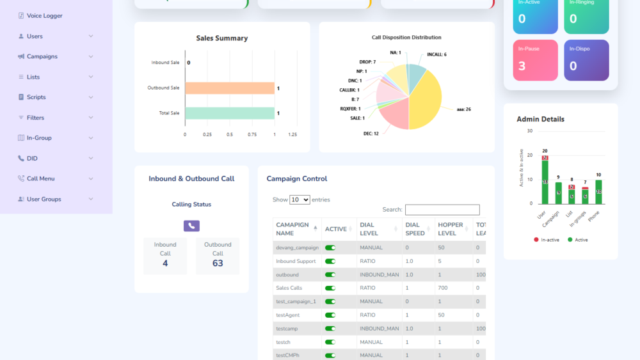Viewport: 640px width, 360px height.
Task: Click Sales Calls campaign name
Action: 289,288
